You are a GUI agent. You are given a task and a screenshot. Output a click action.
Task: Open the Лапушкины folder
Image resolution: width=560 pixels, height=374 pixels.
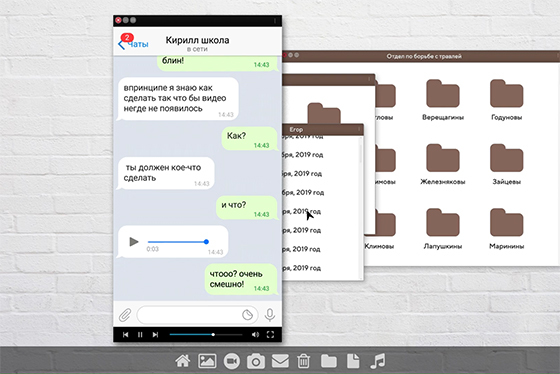pos(443,229)
